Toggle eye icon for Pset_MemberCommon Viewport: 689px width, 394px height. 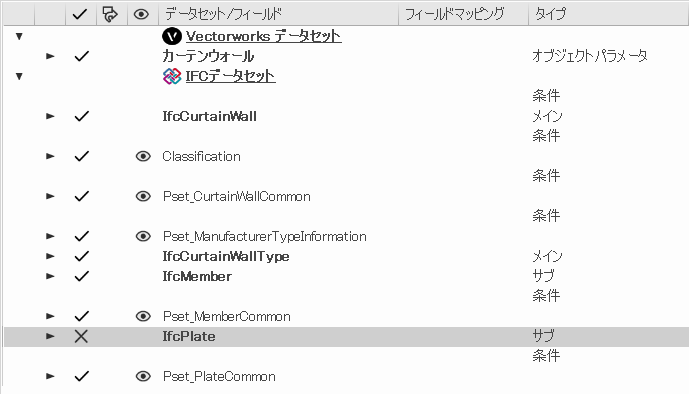point(143,316)
